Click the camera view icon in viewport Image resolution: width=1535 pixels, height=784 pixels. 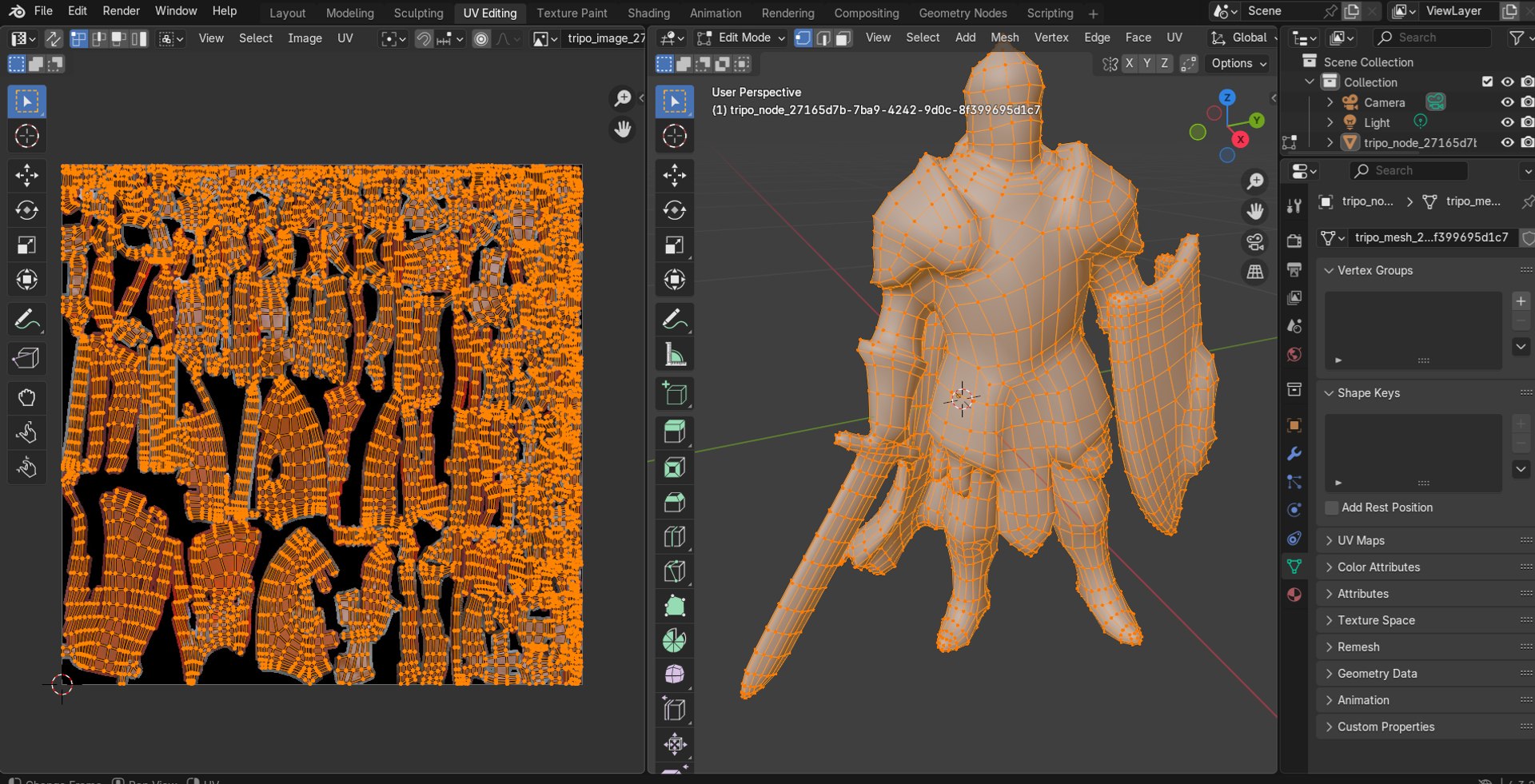[1255, 241]
